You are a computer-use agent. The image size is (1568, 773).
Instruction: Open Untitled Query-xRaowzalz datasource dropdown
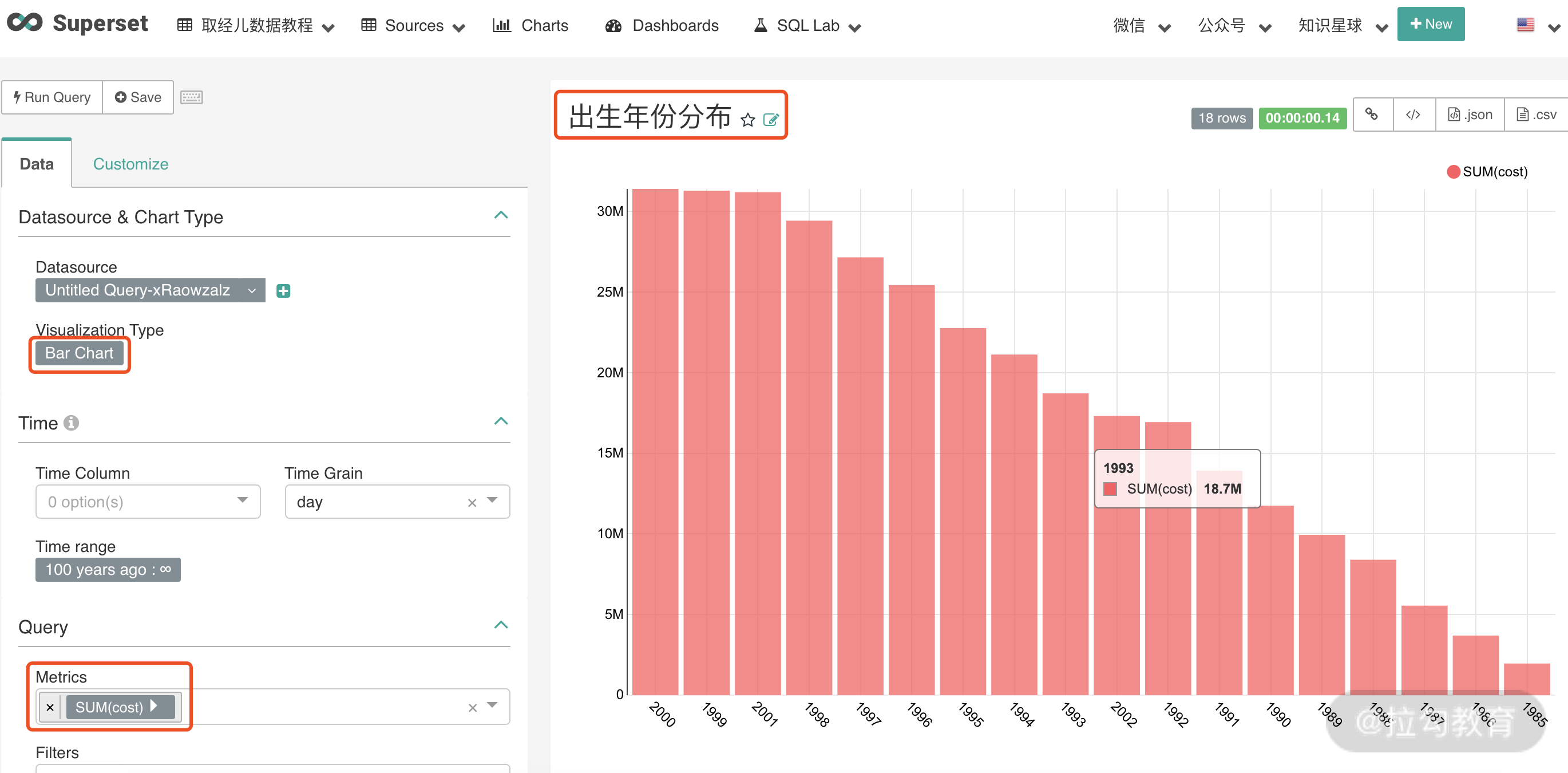click(150, 290)
